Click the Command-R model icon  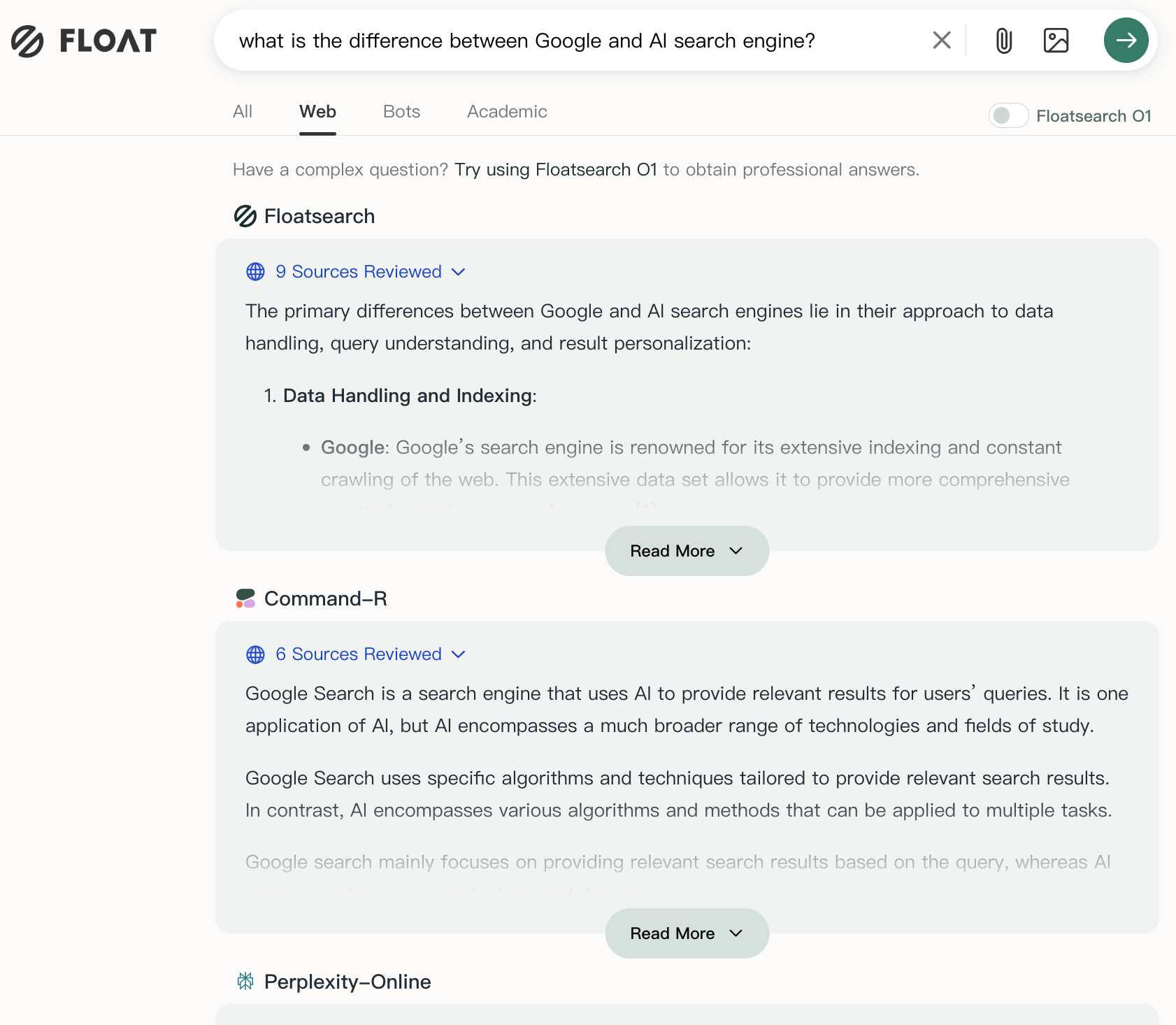(245, 598)
